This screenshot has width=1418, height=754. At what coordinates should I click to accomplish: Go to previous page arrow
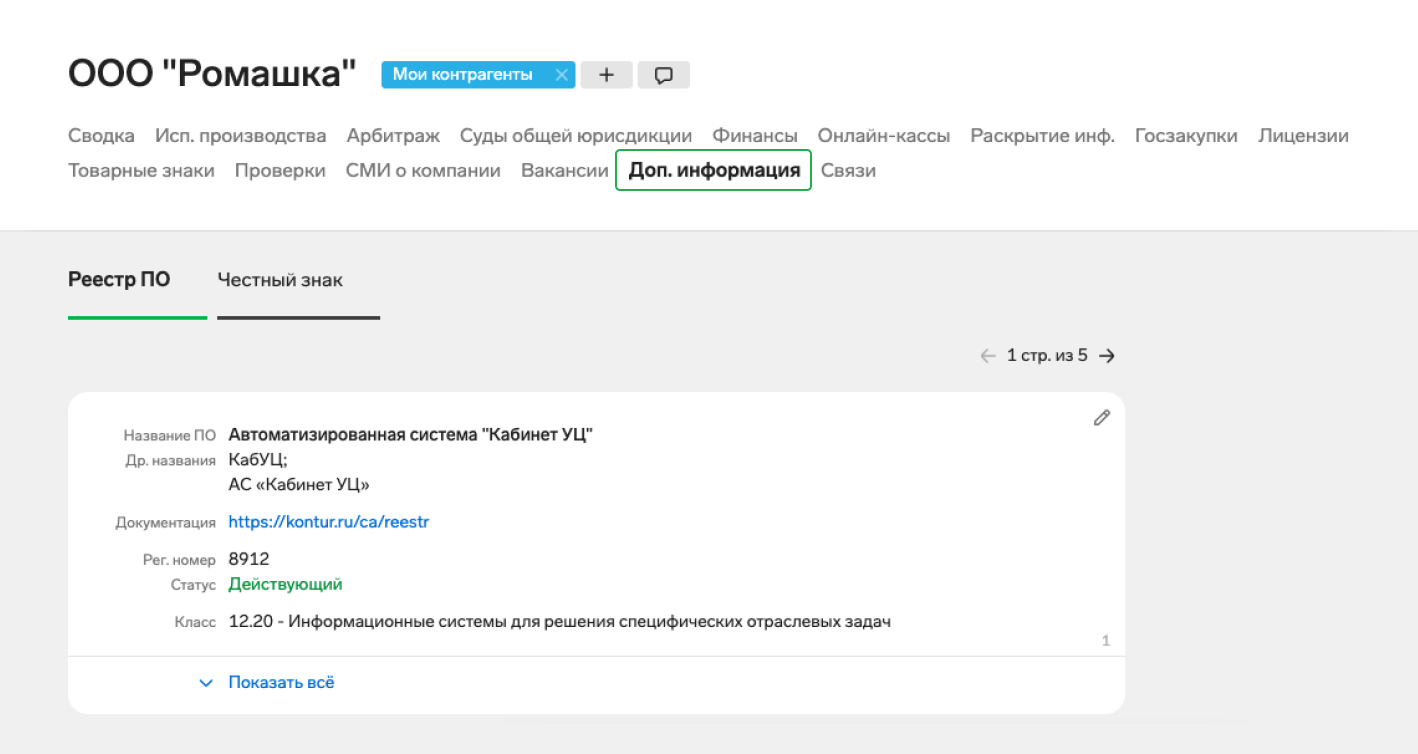click(x=988, y=355)
